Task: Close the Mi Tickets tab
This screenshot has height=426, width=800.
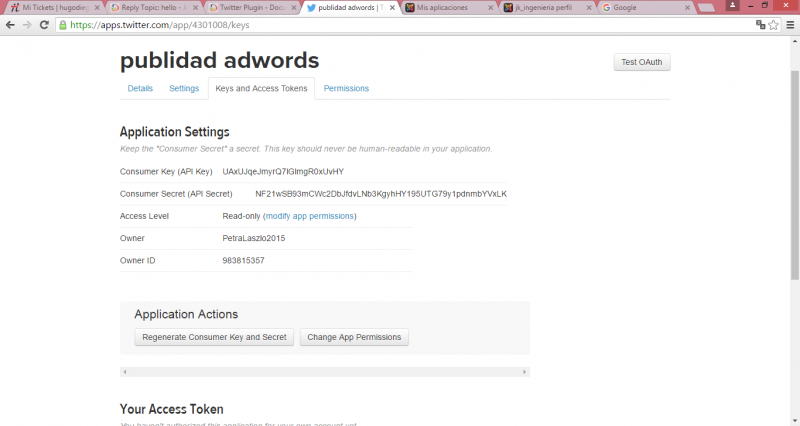Action: point(97,8)
